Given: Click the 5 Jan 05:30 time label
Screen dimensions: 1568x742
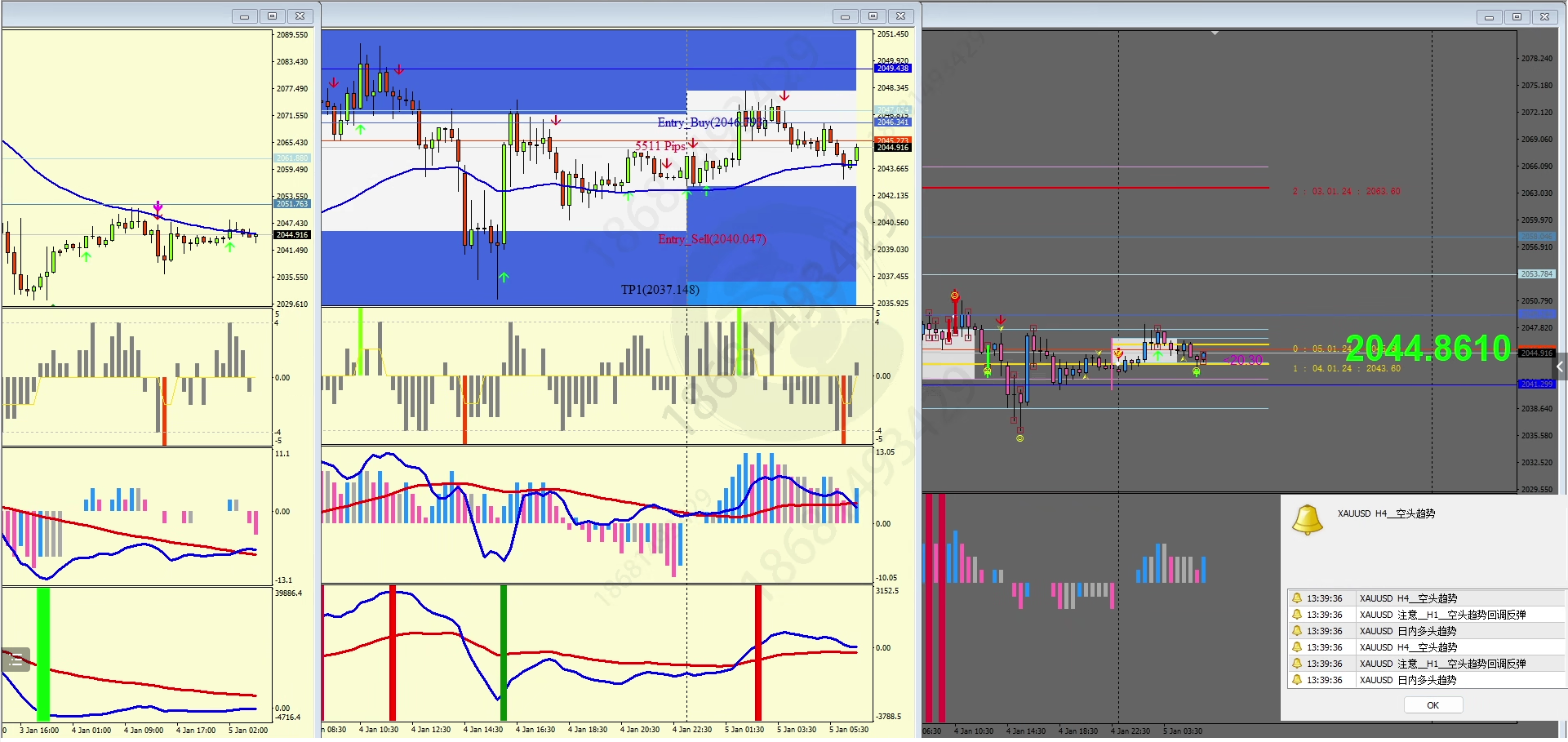Looking at the screenshot, I should pos(849,730).
